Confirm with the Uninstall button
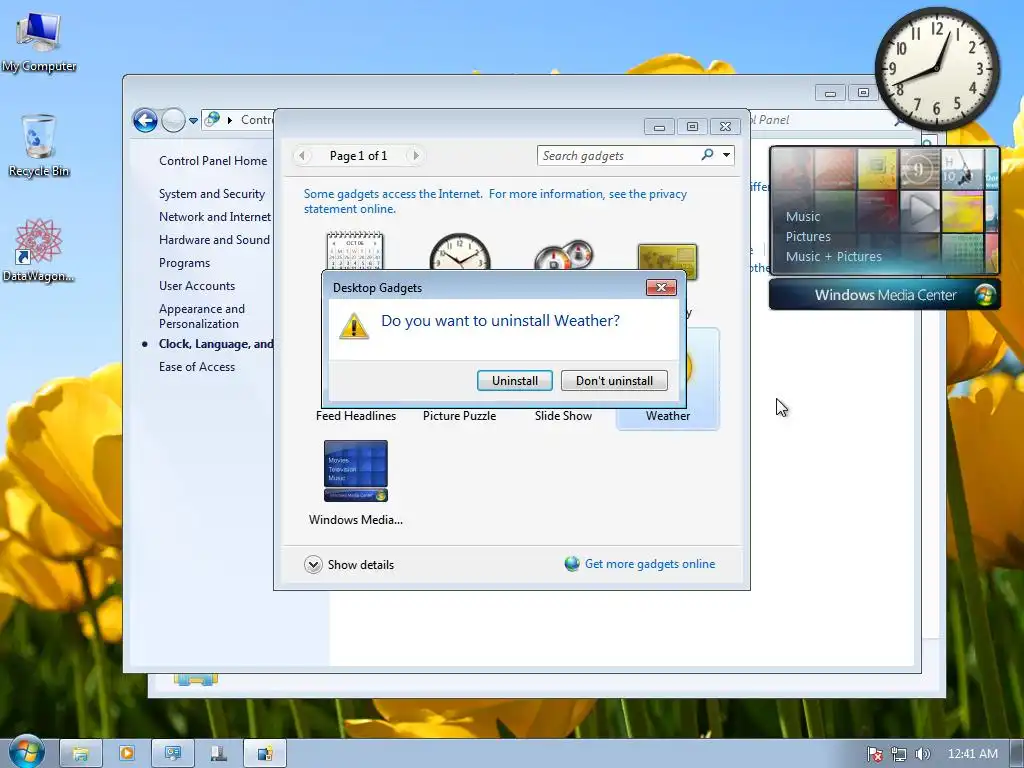Screen dimensions: 1024x768 tap(515, 381)
